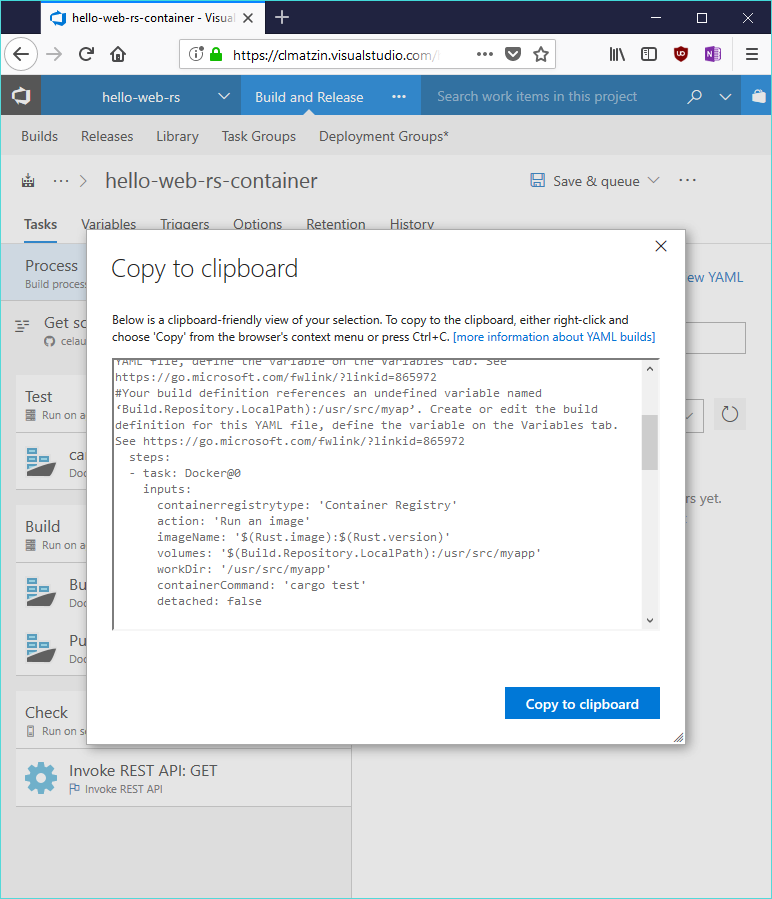The width and height of the screenshot is (772, 899).
Task: Open the Library page
Action: click(178, 136)
